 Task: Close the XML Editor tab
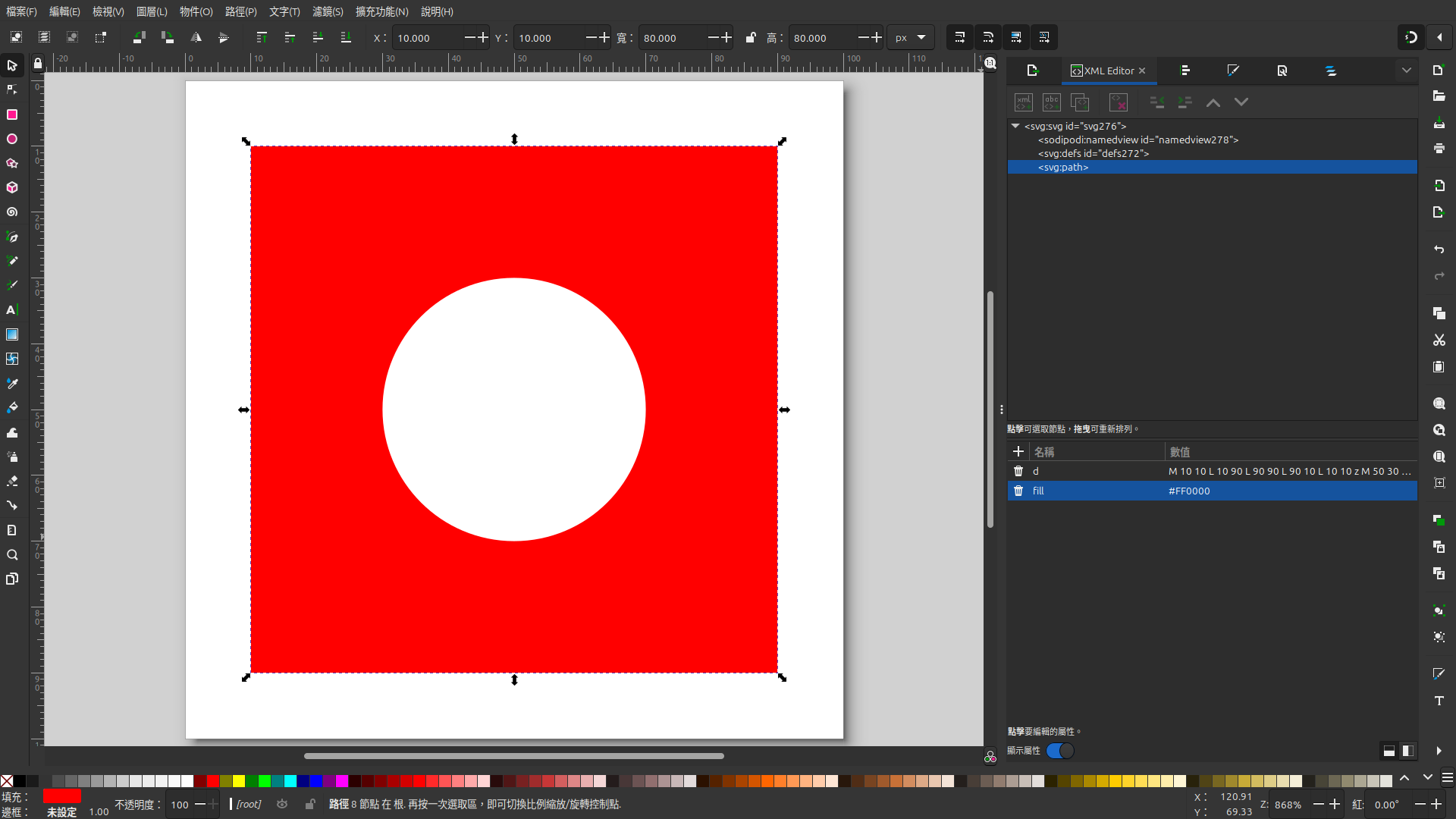1142,71
